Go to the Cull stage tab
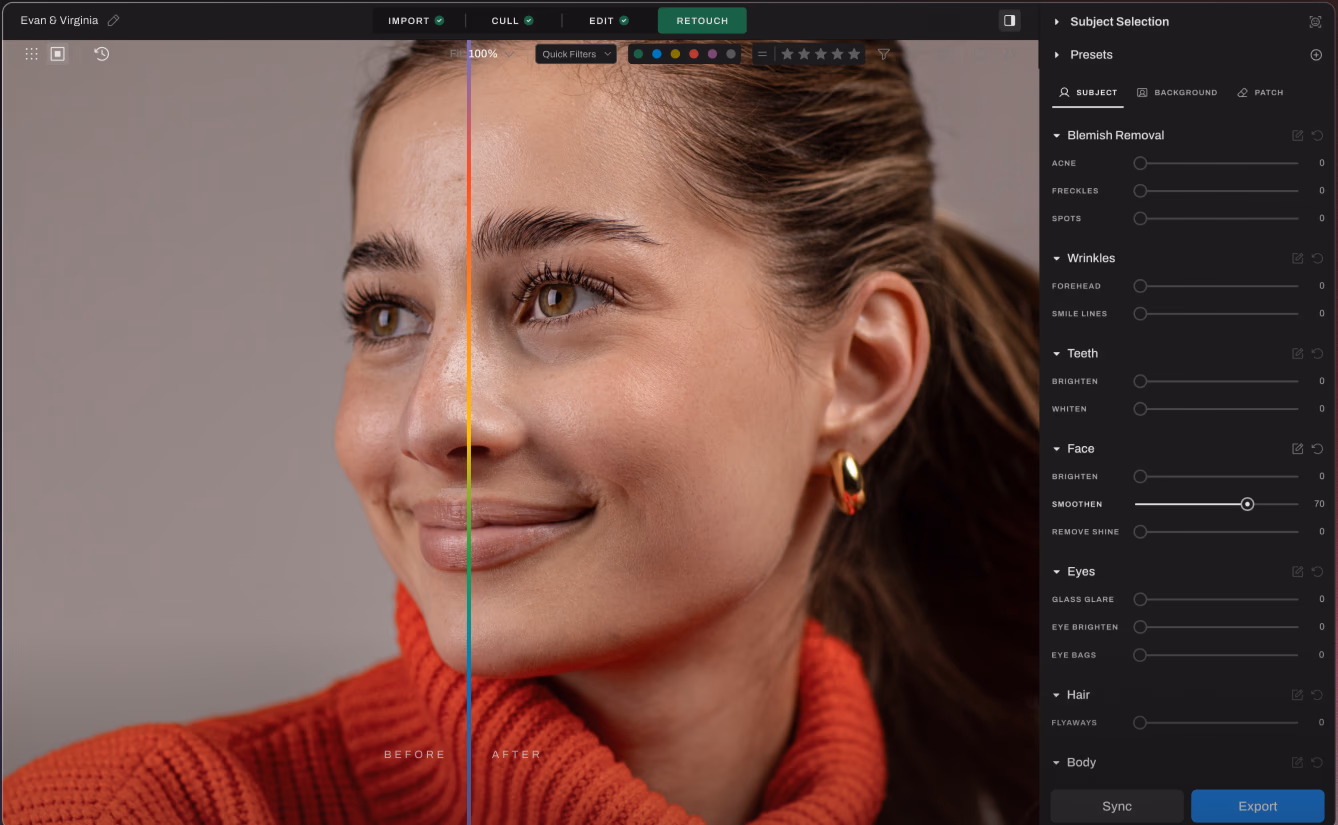Image resolution: width=1338 pixels, height=825 pixels. click(x=512, y=20)
